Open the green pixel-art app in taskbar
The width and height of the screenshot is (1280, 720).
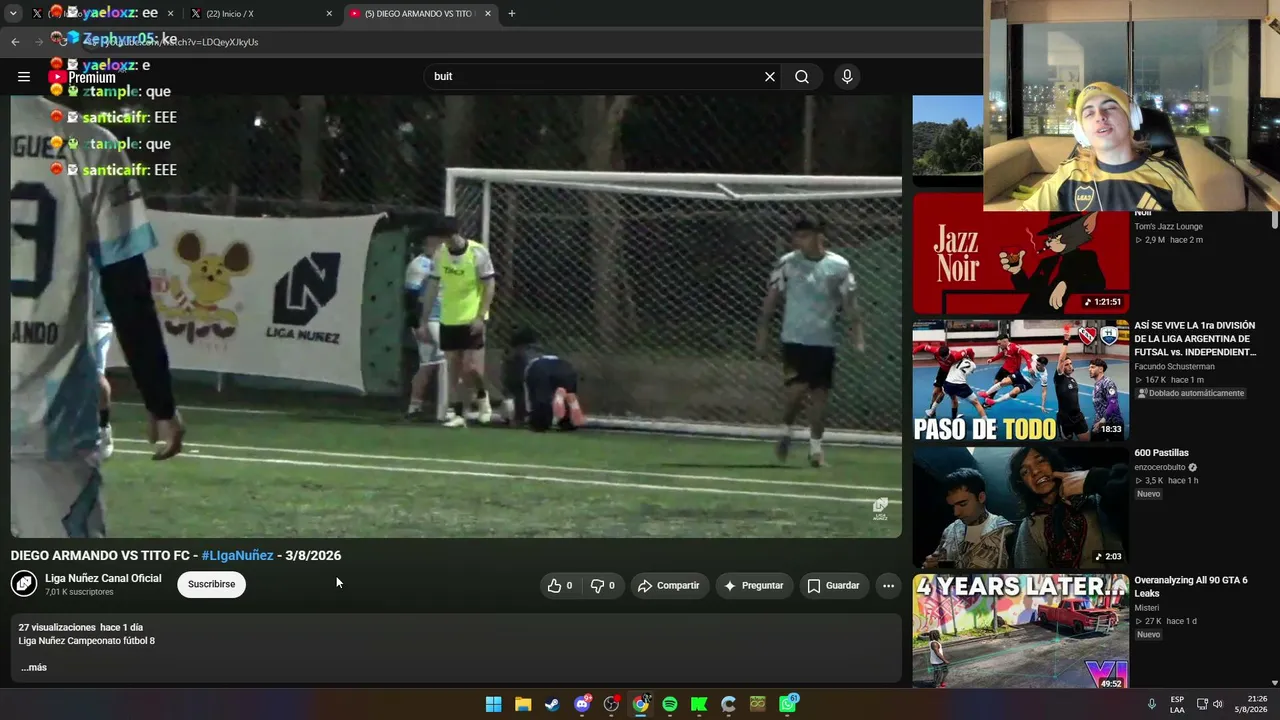758,704
